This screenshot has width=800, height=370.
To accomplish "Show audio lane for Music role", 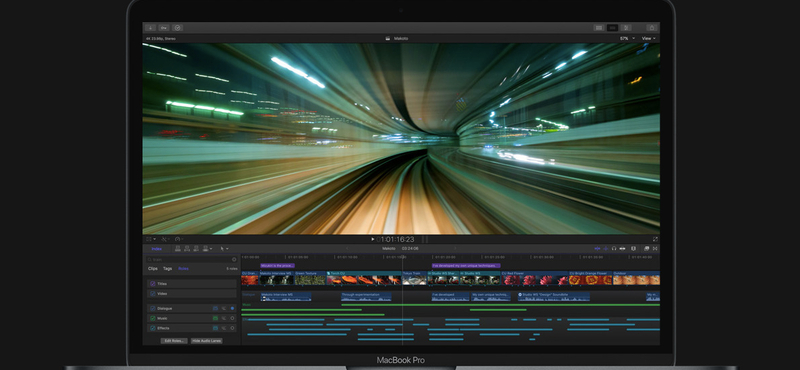I will pyautogui.click(x=215, y=318).
